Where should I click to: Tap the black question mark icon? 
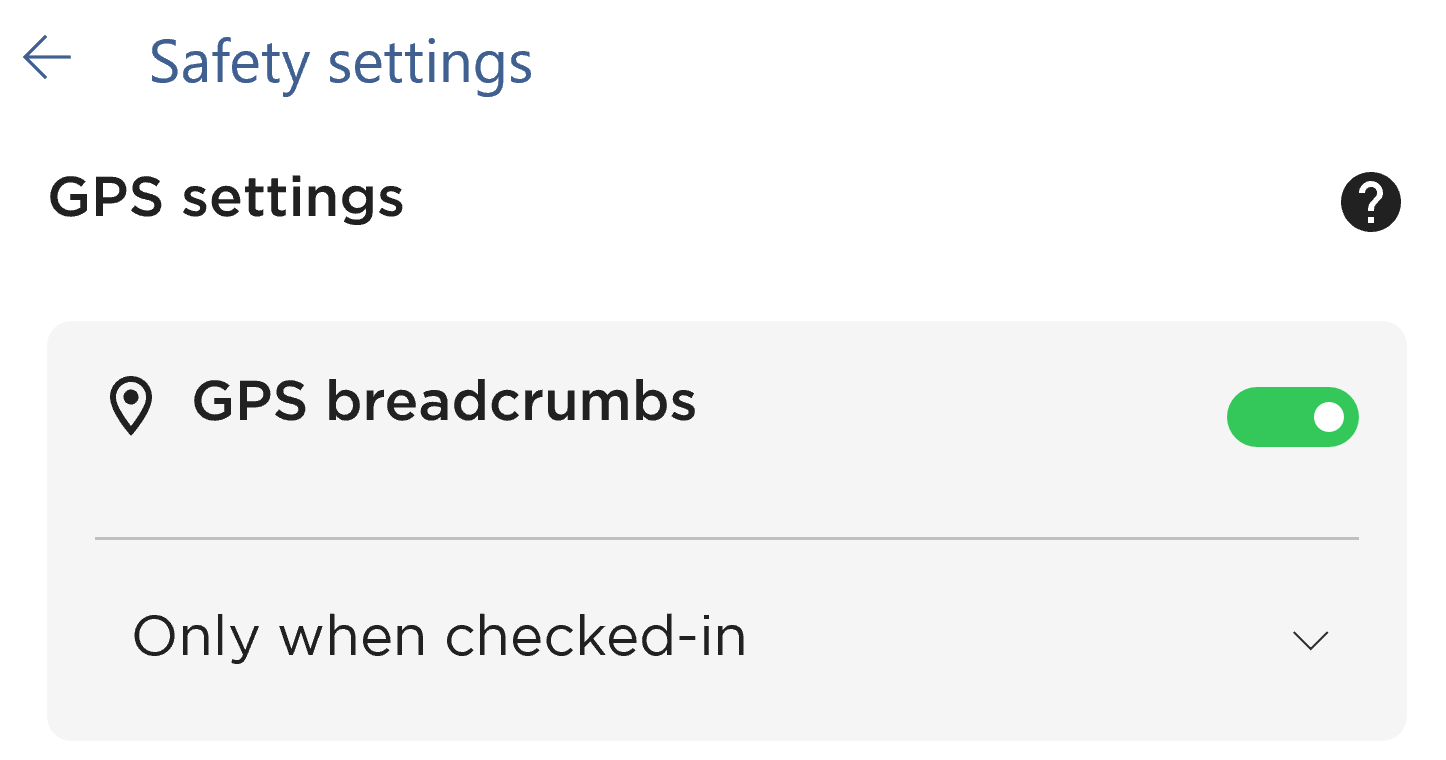click(1370, 202)
